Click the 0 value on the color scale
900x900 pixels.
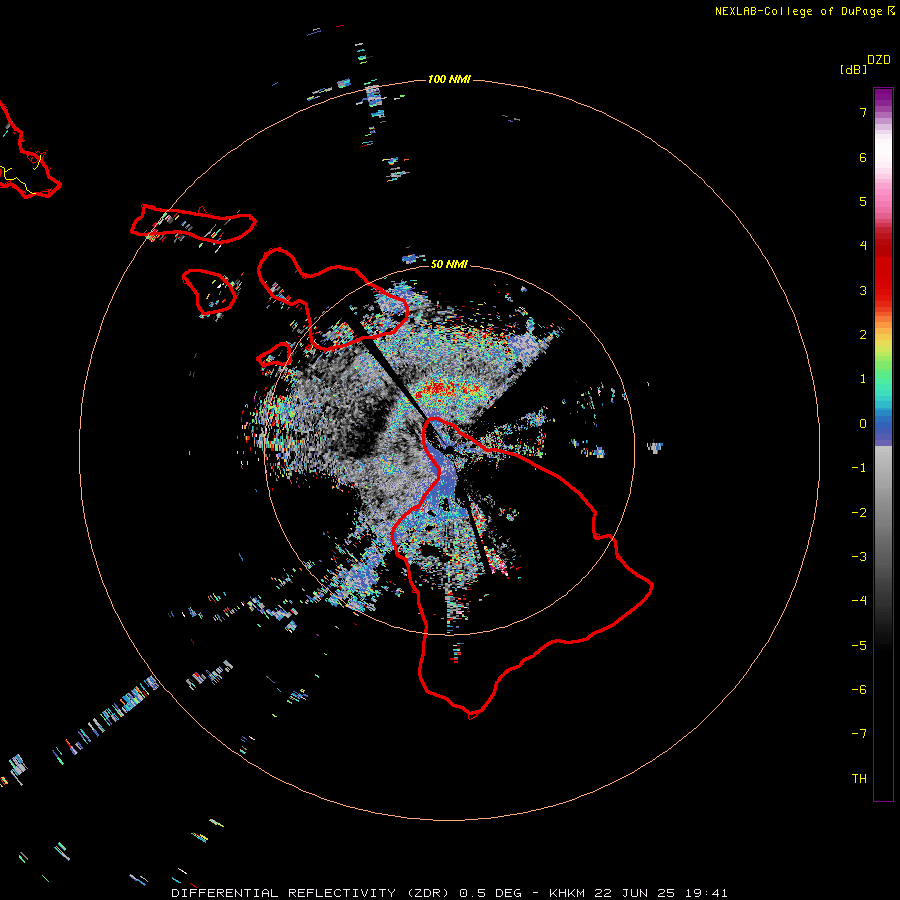[x=863, y=424]
